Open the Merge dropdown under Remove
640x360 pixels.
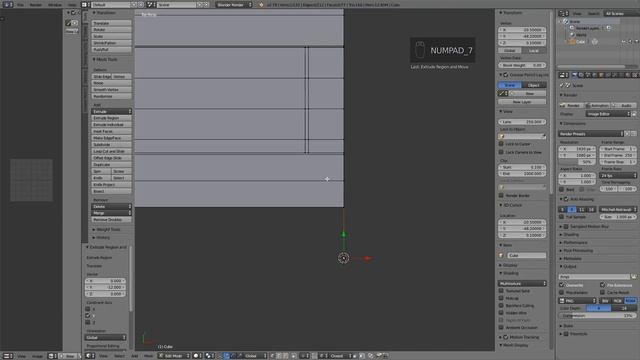click(x=111, y=213)
